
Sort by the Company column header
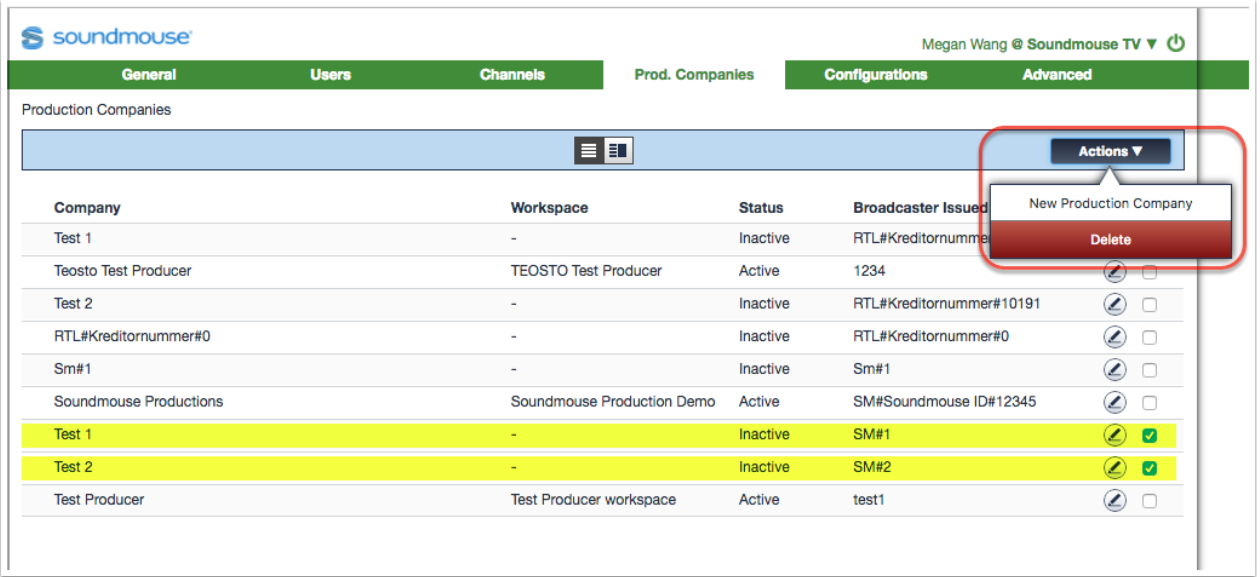(87, 208)
